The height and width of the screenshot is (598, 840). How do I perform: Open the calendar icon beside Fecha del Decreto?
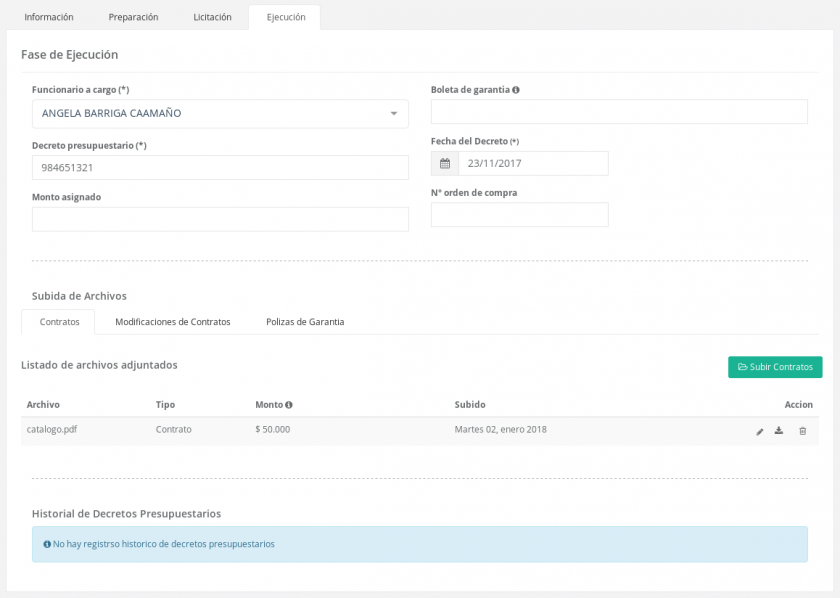pyautogui.click(x=443, y=162)
